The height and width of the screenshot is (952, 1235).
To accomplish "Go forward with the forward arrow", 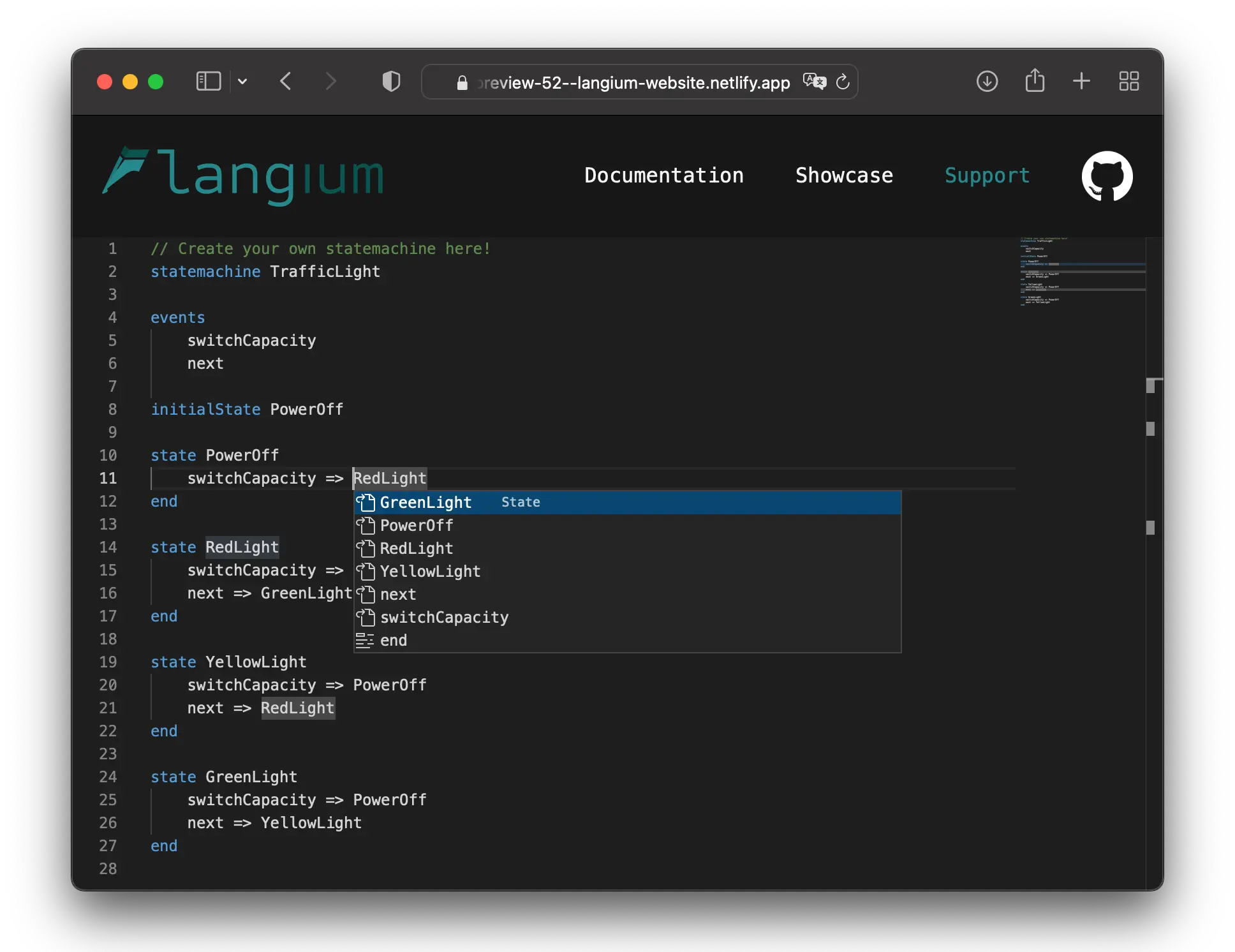I will click(x=330, y=82).
